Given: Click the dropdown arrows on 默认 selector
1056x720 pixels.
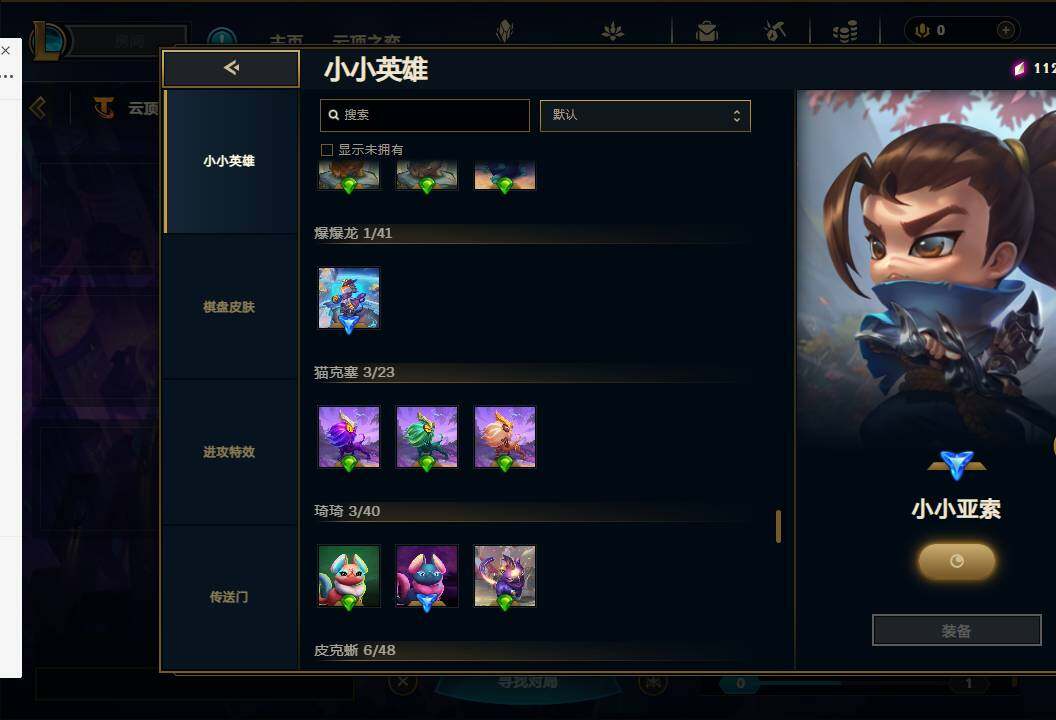Looking at the screenshot, I should [737, 116].
